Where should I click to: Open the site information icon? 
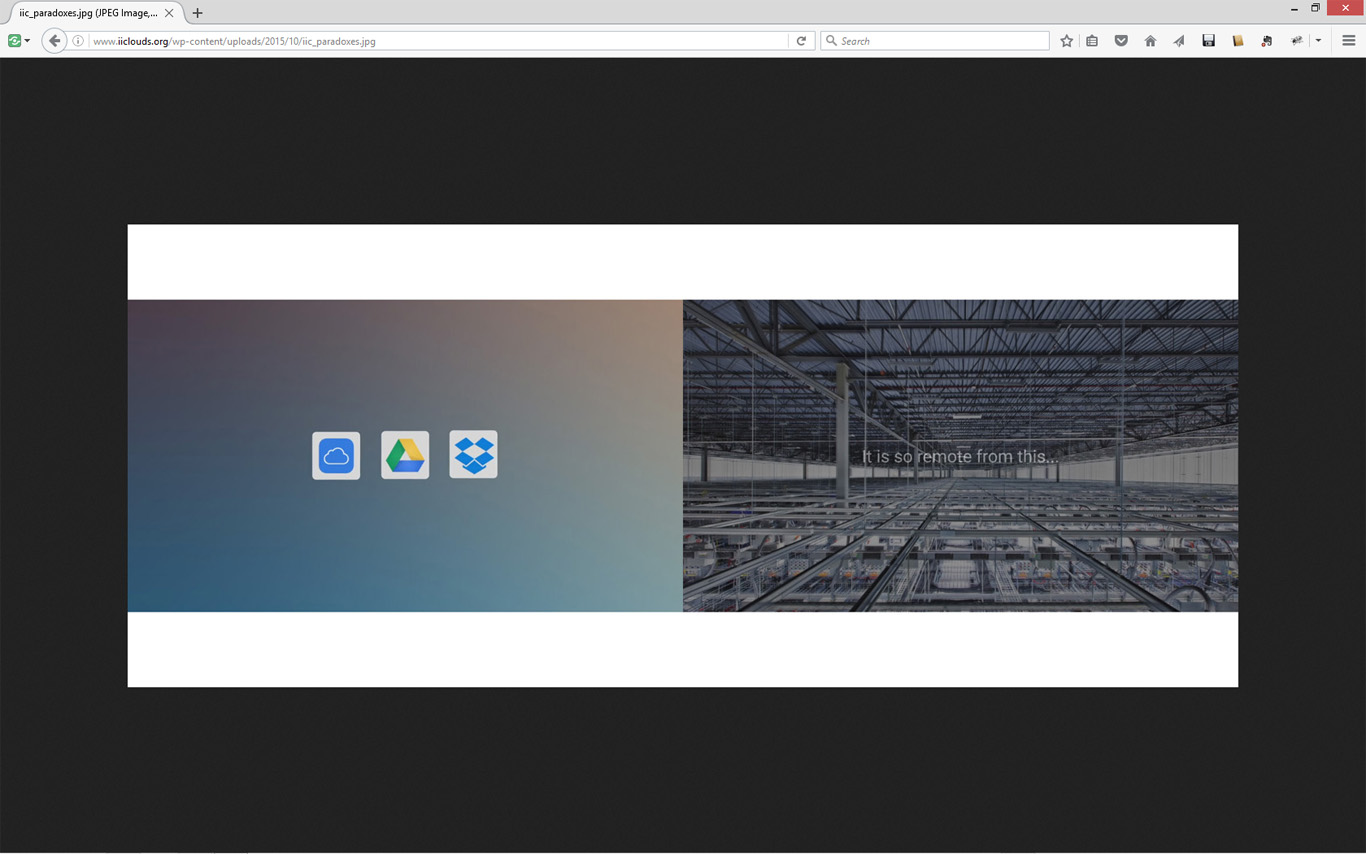point(78,41)
